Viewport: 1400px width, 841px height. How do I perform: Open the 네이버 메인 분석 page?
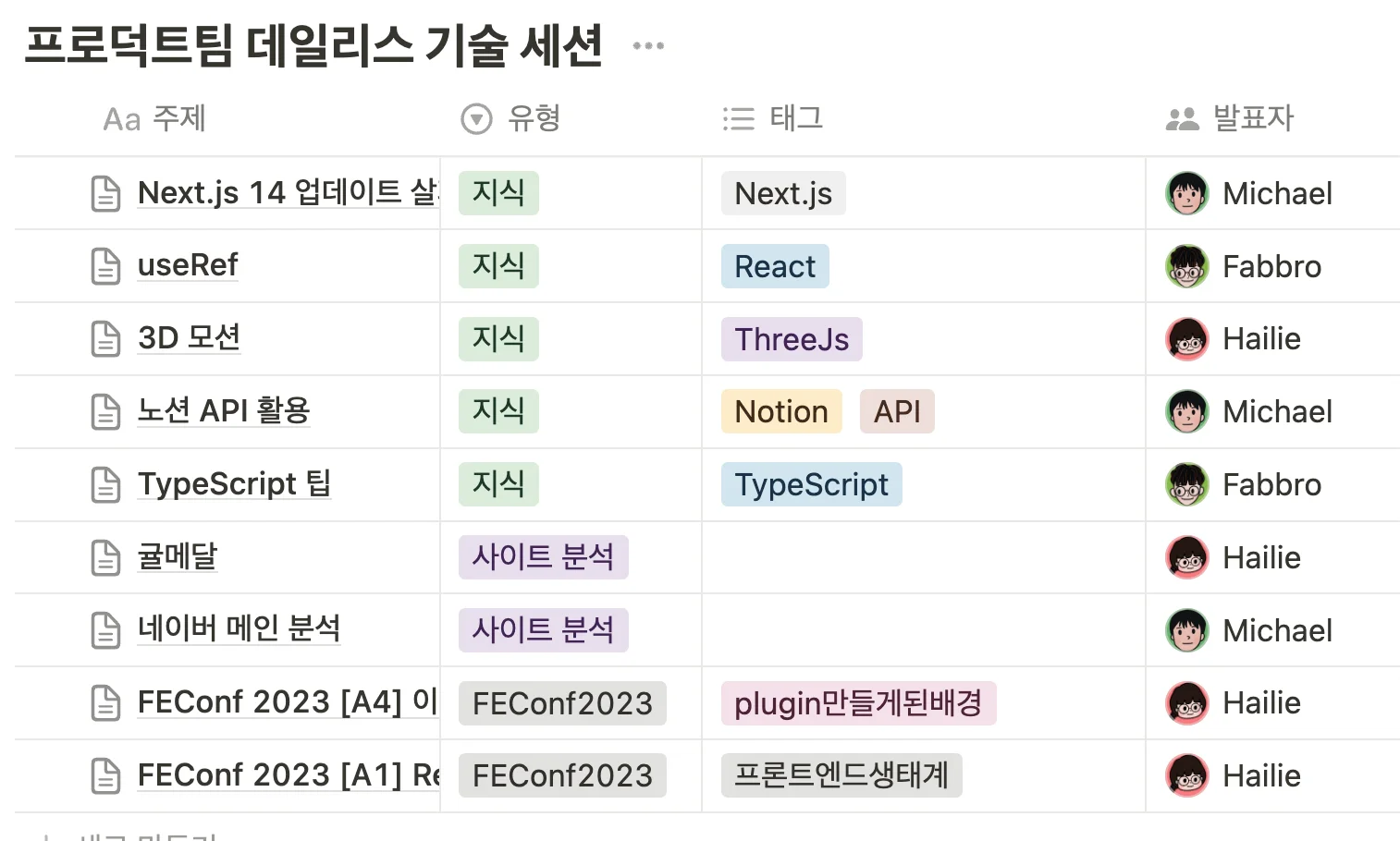pyautogui.click(x=239, y=629)
